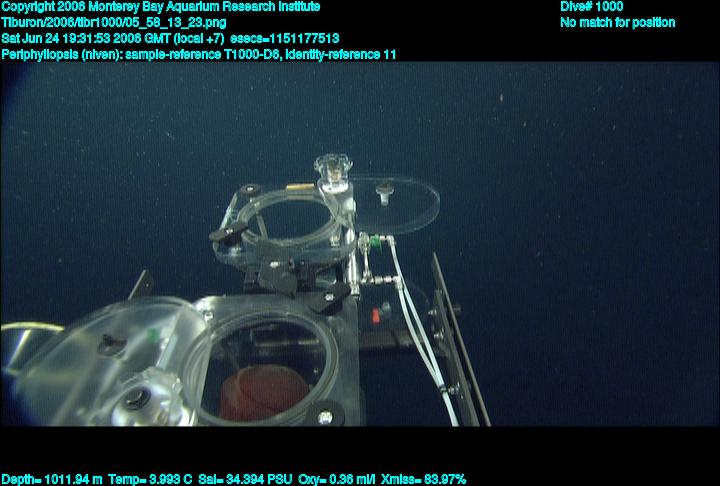Click the Dive# 1000 label
The height and width of the screenshot is (486, 720).
[x=592, y=7]
